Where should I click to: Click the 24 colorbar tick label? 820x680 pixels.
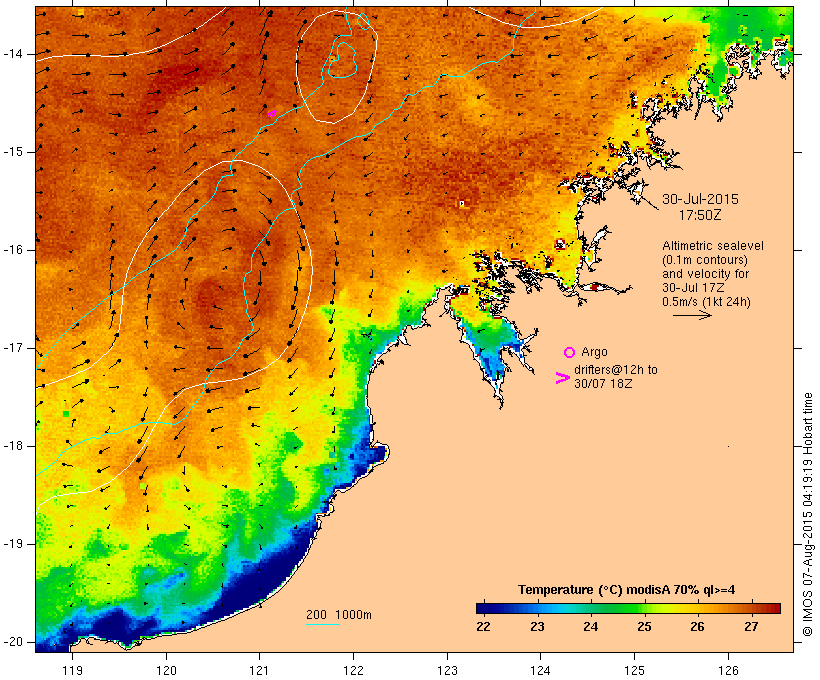590,627
